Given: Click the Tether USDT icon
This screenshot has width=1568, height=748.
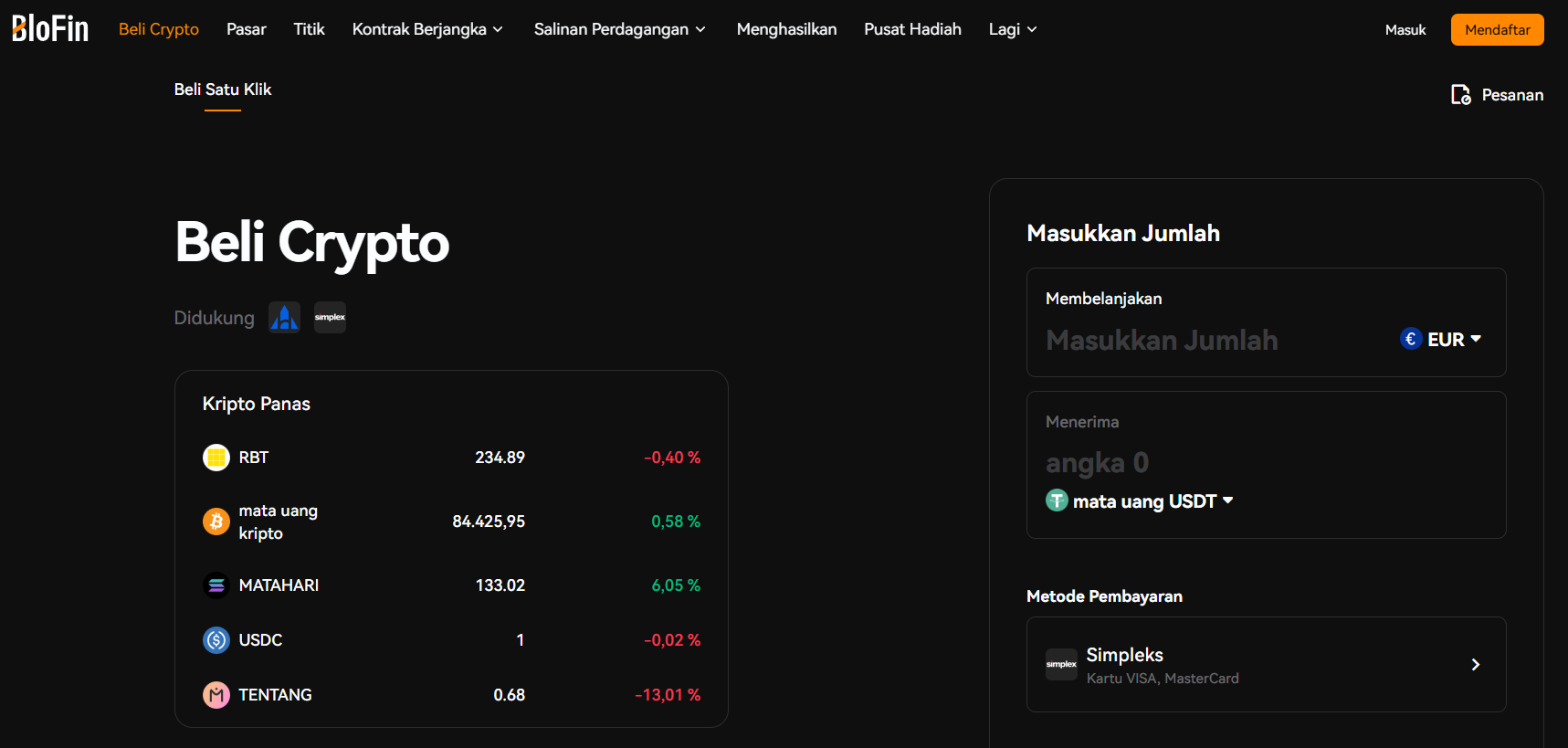Looking at the screenshot, I should (x=1057, y=500).
